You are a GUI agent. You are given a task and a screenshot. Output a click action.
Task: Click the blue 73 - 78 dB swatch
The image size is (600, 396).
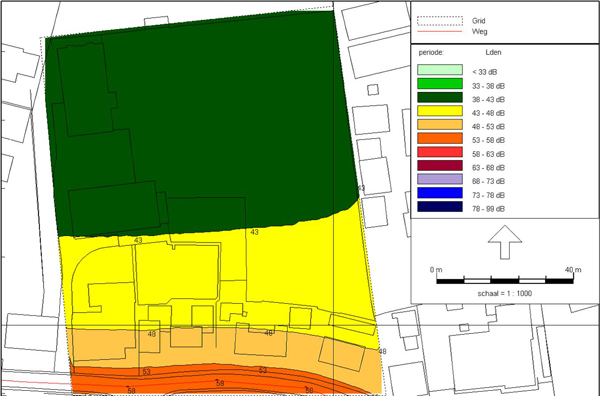point(440,193)
